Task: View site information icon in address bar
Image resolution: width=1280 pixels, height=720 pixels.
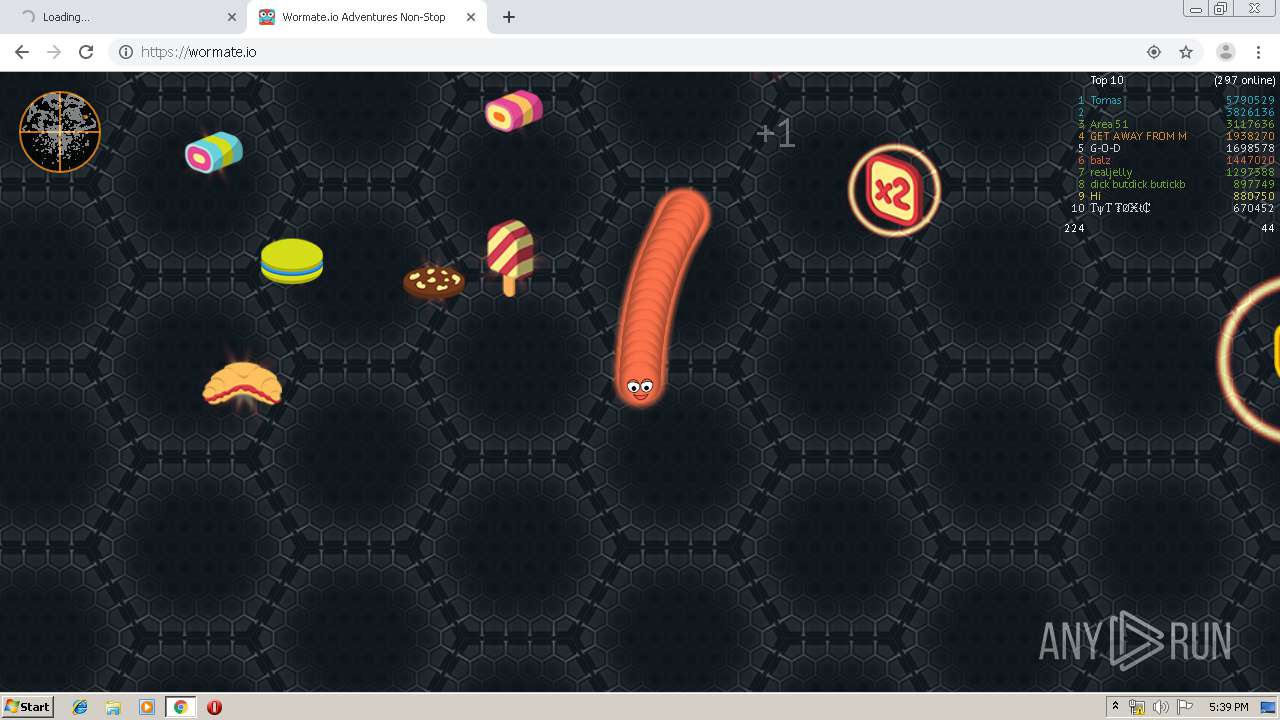Action: pos(126,52)
